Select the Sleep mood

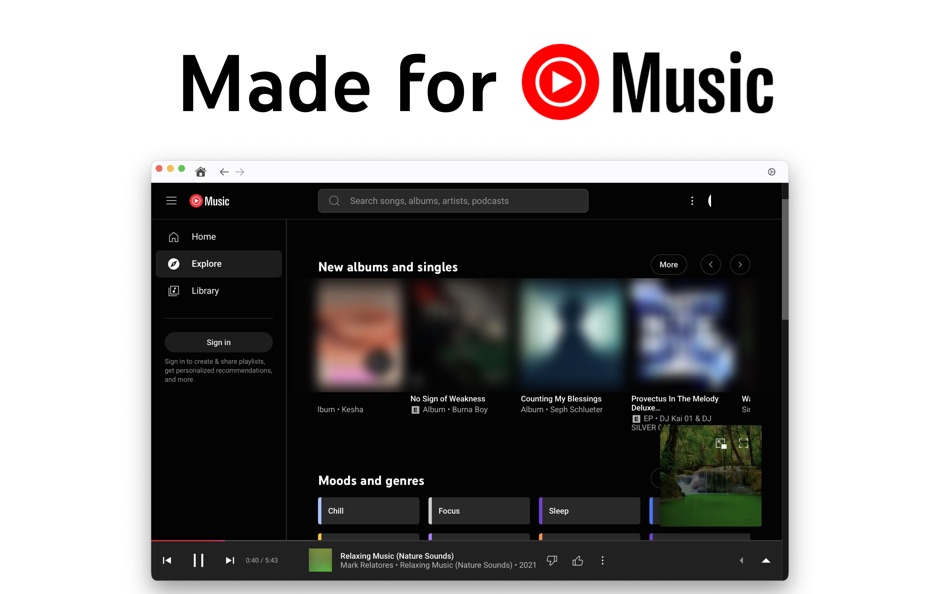590,511
